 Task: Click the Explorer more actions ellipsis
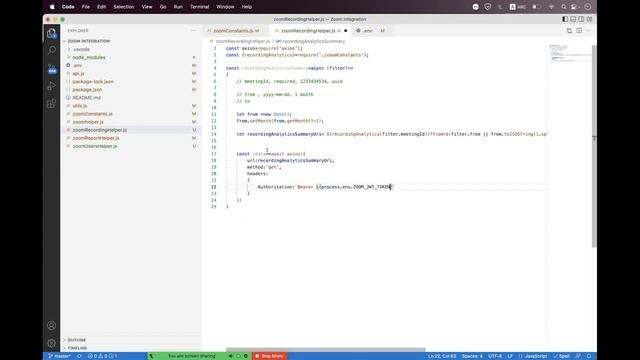193,31
